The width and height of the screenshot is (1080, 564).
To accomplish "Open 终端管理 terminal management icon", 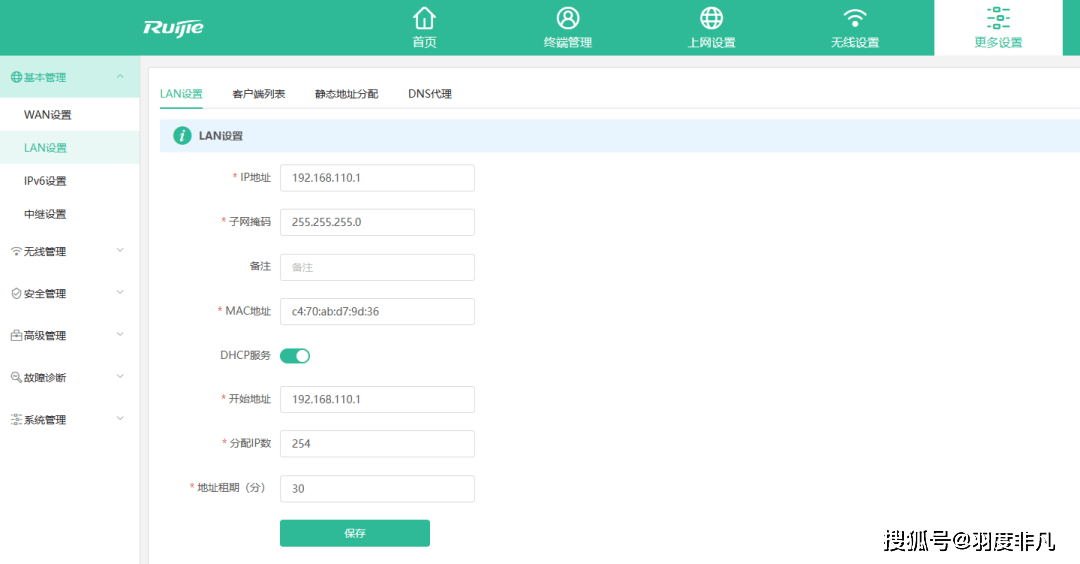I will pos(568,19).
